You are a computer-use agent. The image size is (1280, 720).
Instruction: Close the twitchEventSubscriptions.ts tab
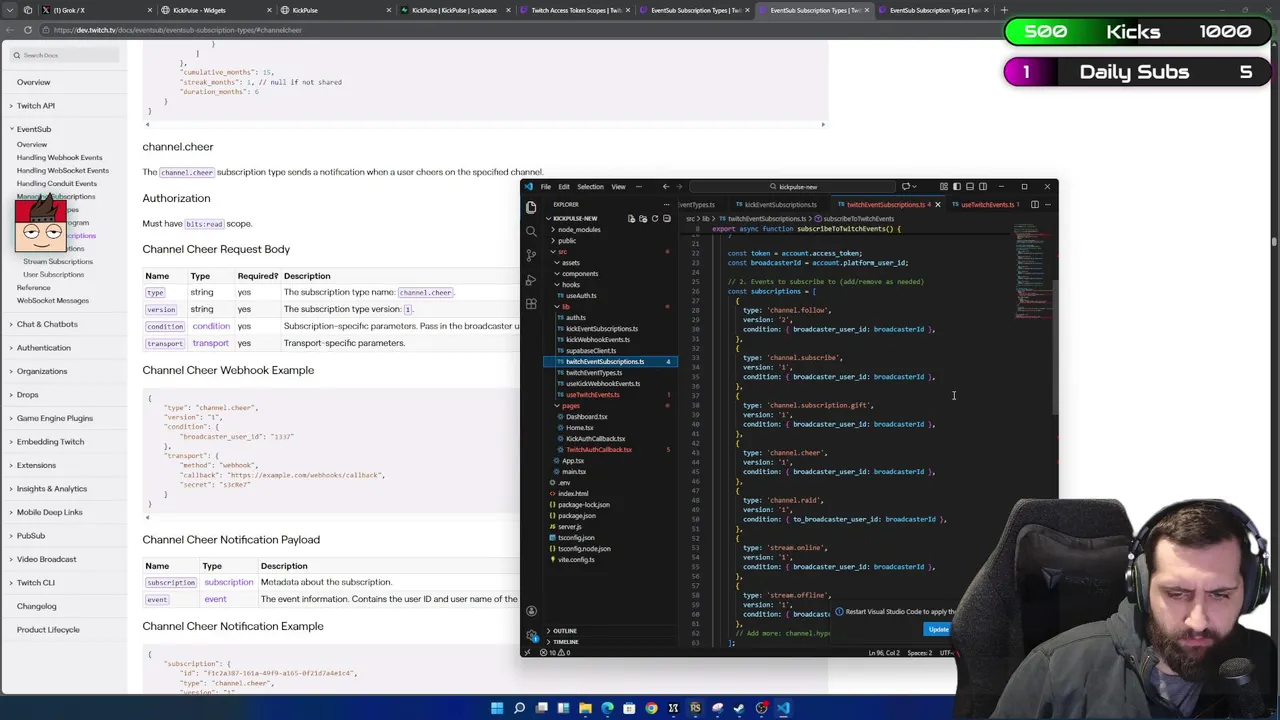938,204
